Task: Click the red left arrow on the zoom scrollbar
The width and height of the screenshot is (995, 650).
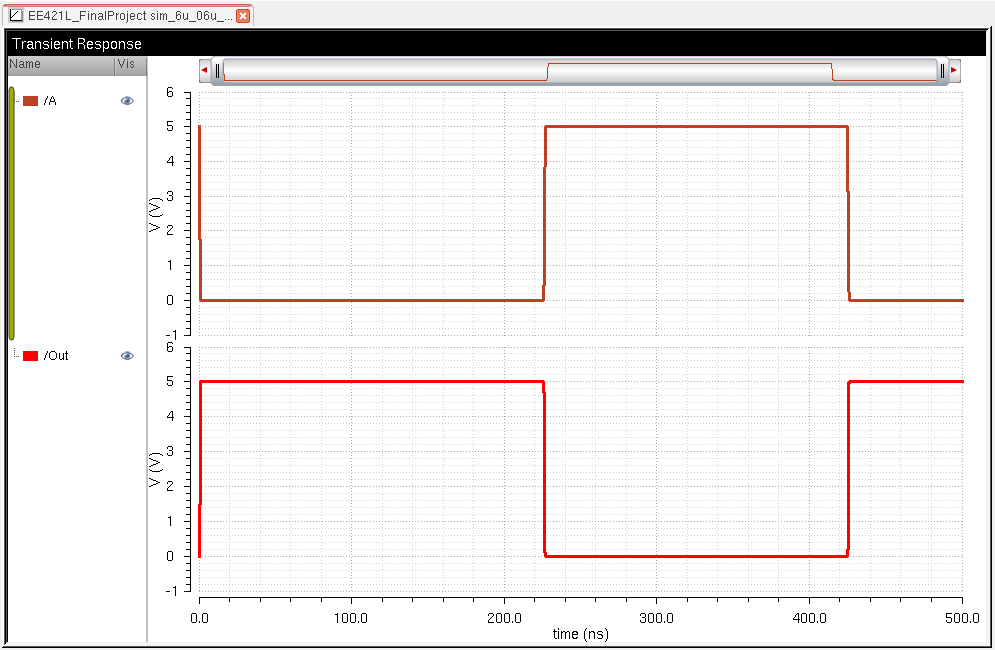Action: coord(204,70)
